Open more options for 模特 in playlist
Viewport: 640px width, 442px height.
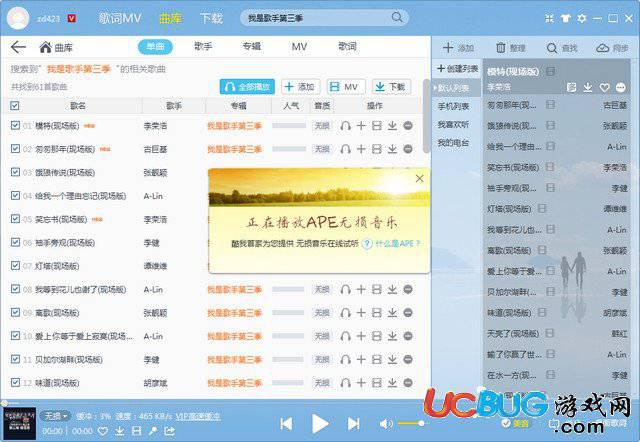point(620,87)
